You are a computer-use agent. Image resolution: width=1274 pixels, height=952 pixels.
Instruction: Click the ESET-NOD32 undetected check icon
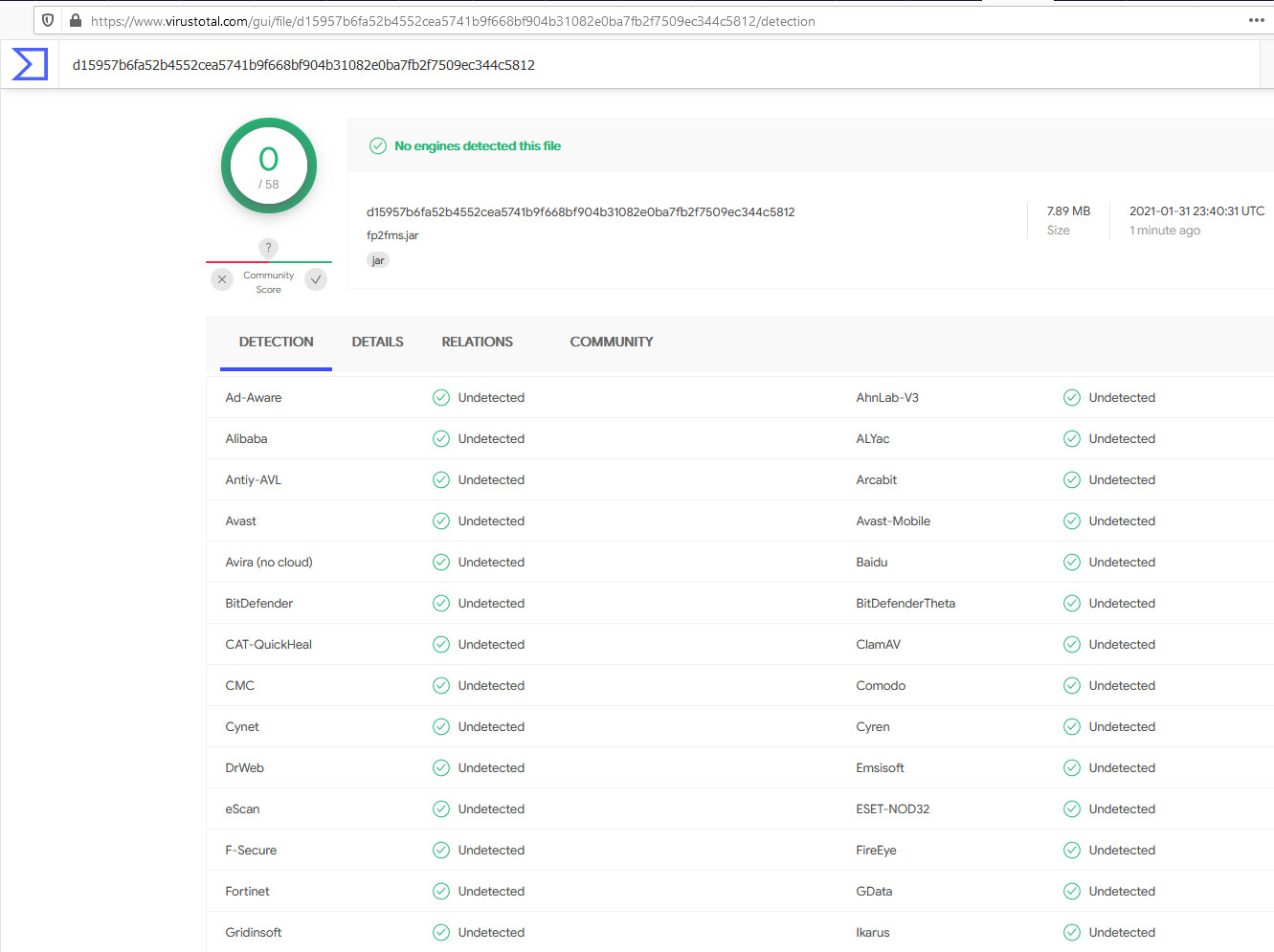[x=1072, y=809]
